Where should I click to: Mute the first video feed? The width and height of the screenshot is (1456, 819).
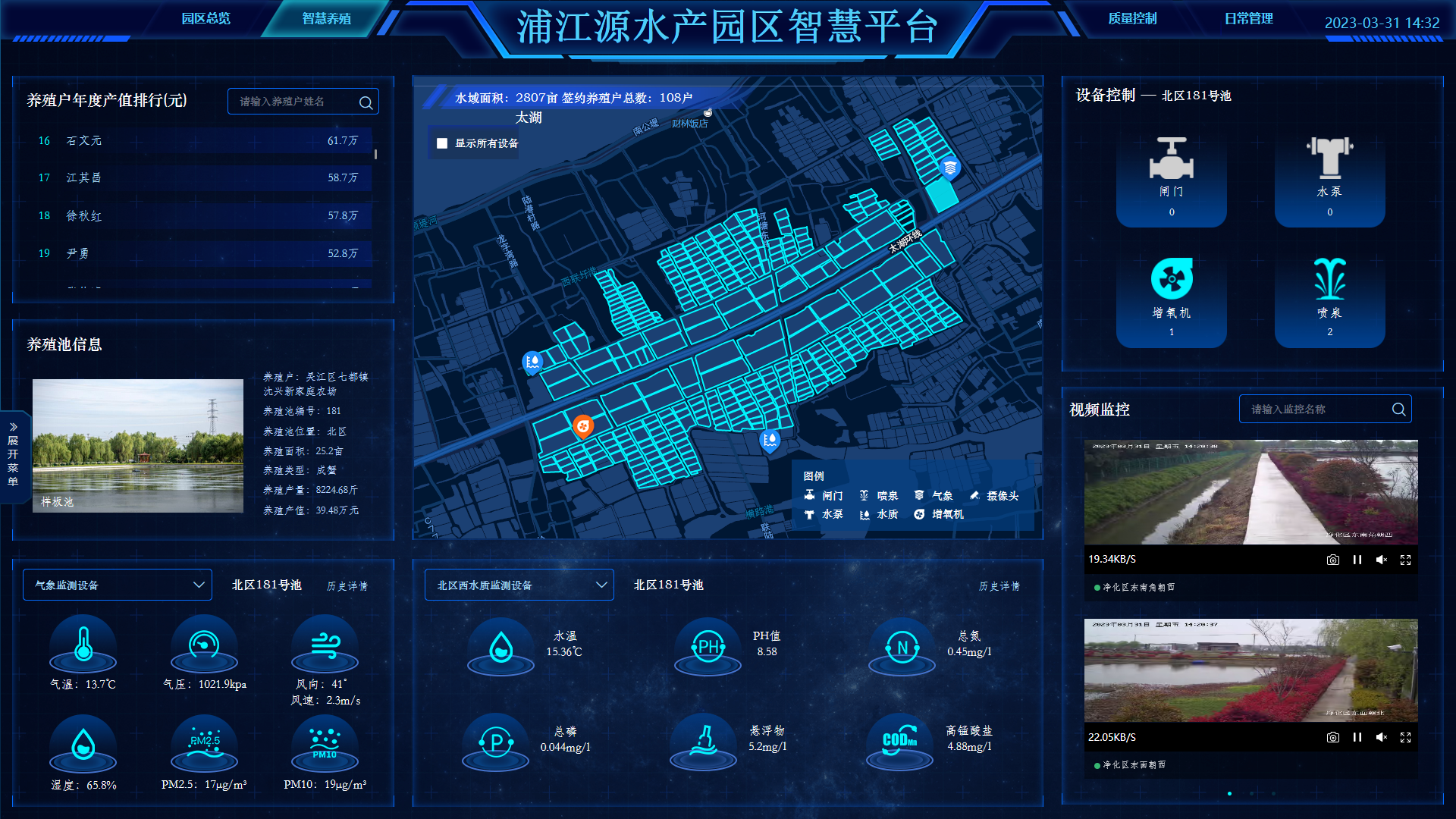1382,560
